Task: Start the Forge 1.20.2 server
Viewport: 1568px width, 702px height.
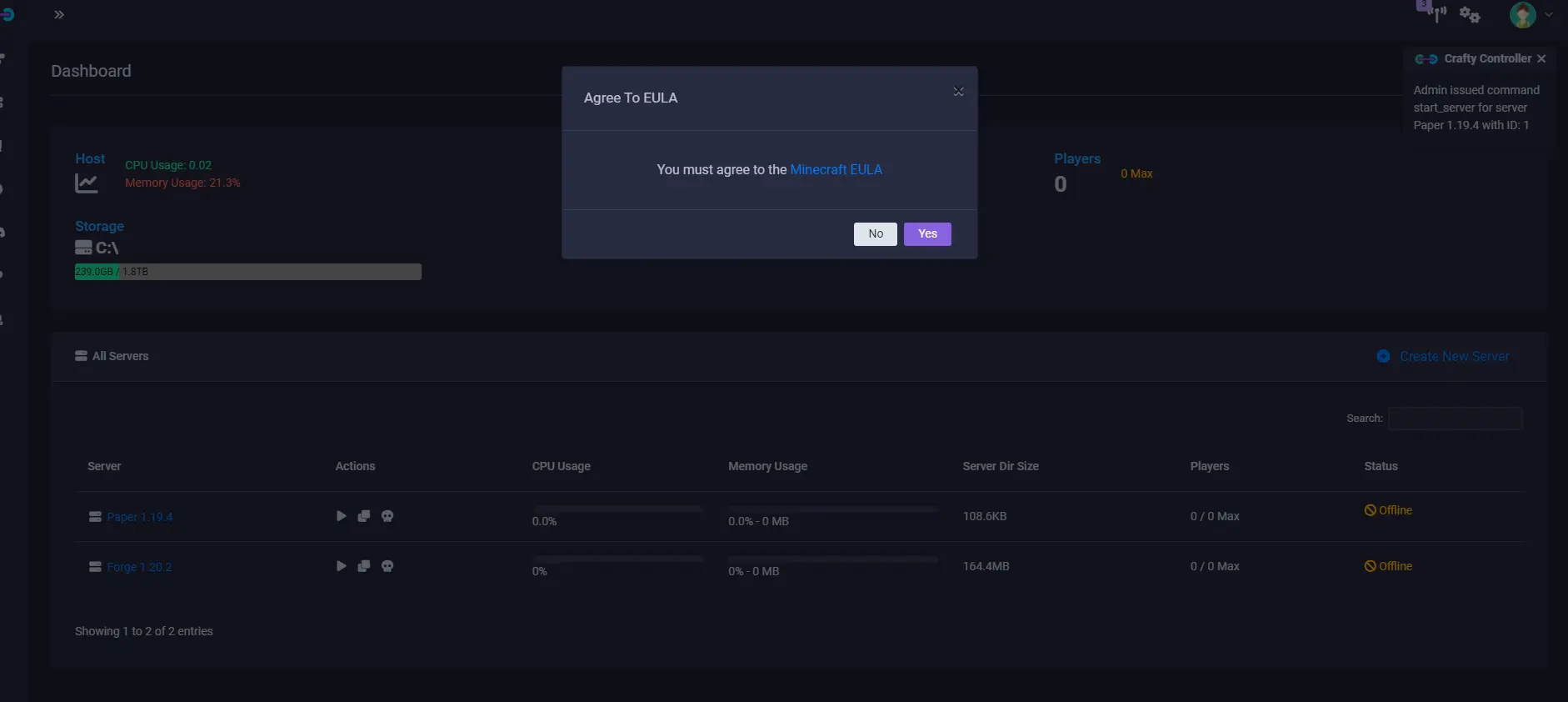Action: 341,566
